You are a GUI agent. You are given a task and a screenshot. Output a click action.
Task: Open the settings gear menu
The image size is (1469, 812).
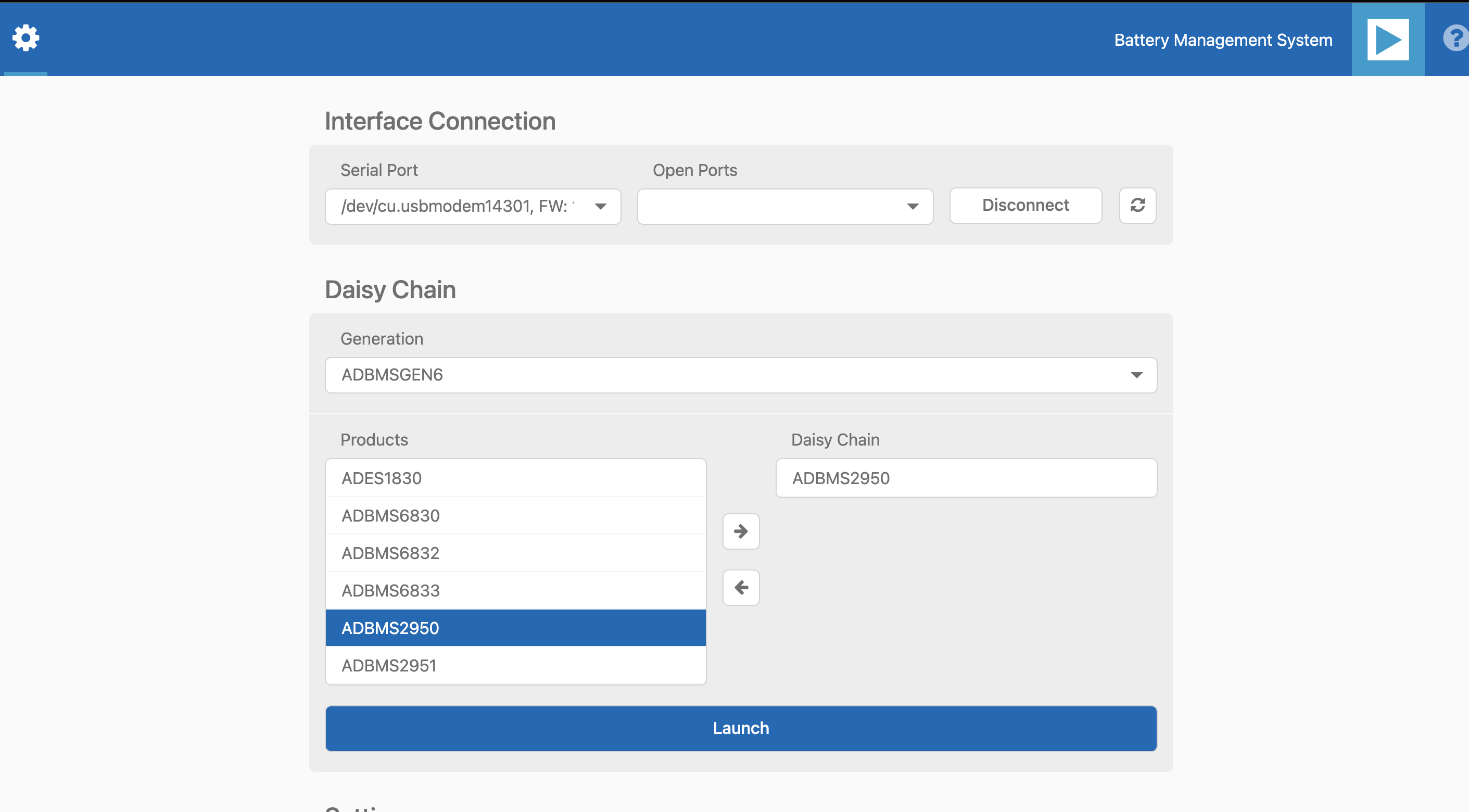25,37
